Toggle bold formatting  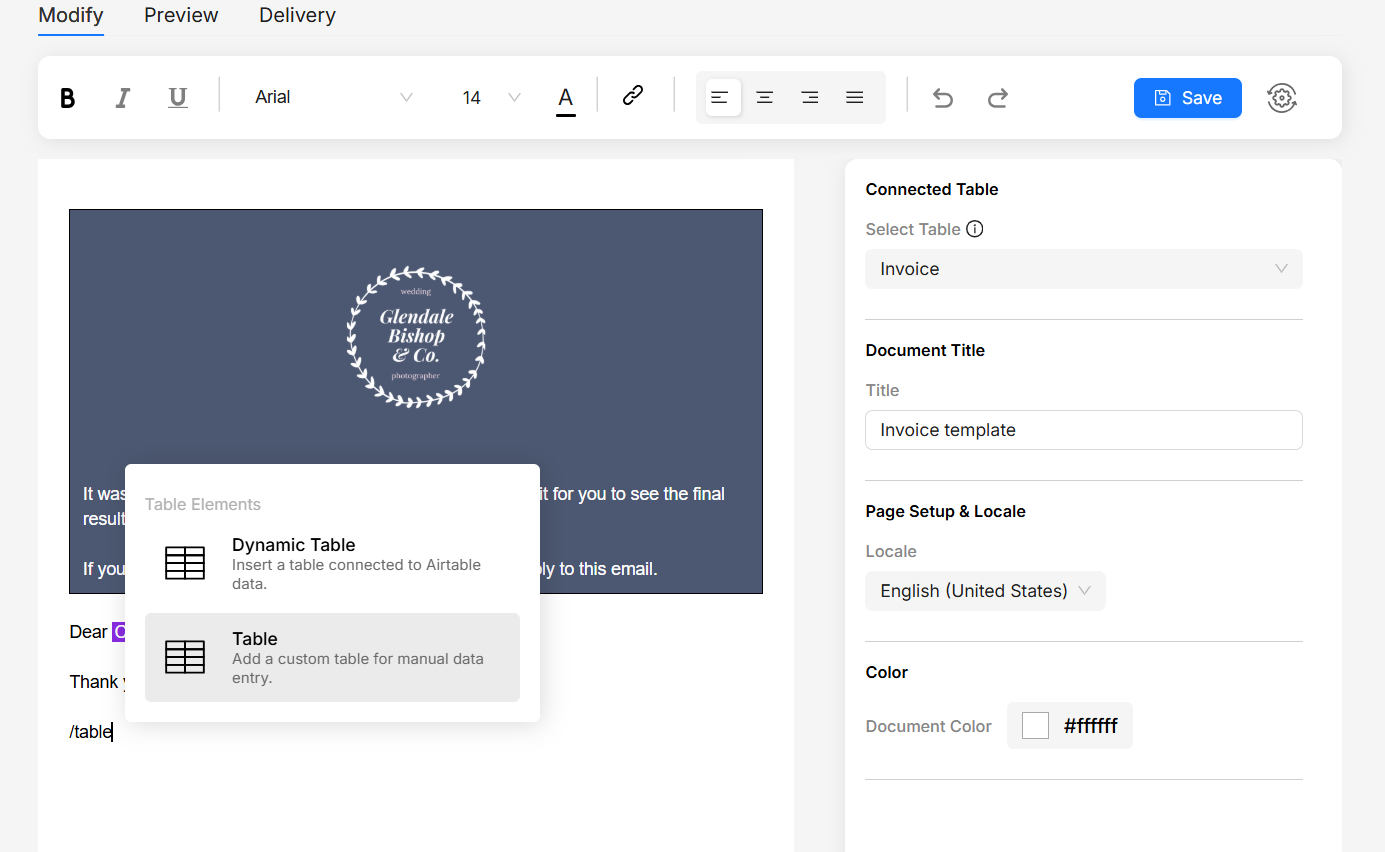(68, 97)
